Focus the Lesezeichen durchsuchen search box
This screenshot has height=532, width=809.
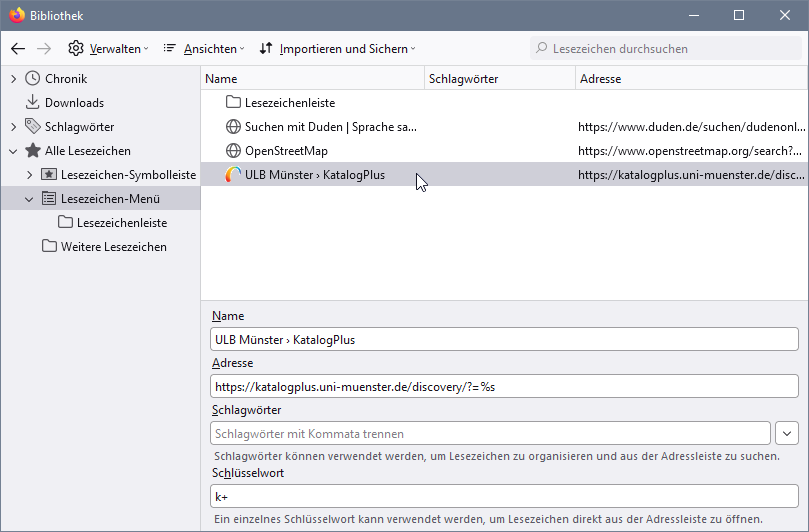[666, 49]
